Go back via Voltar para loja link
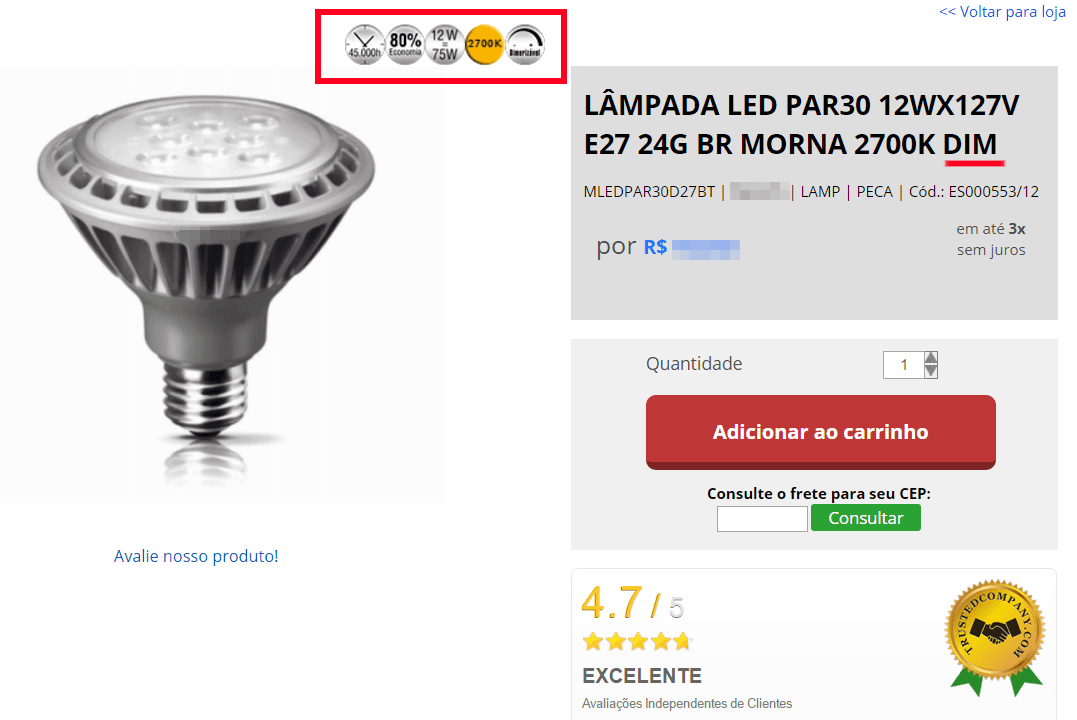This screenshot has height=720, width=1077. (1002, 12)
